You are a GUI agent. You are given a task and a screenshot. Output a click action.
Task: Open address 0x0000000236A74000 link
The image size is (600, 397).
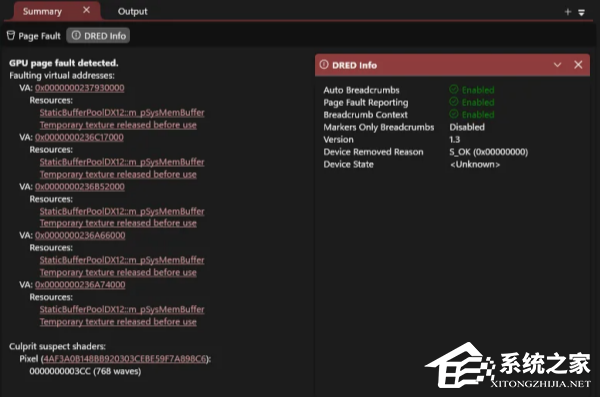[x=80, y=285]
